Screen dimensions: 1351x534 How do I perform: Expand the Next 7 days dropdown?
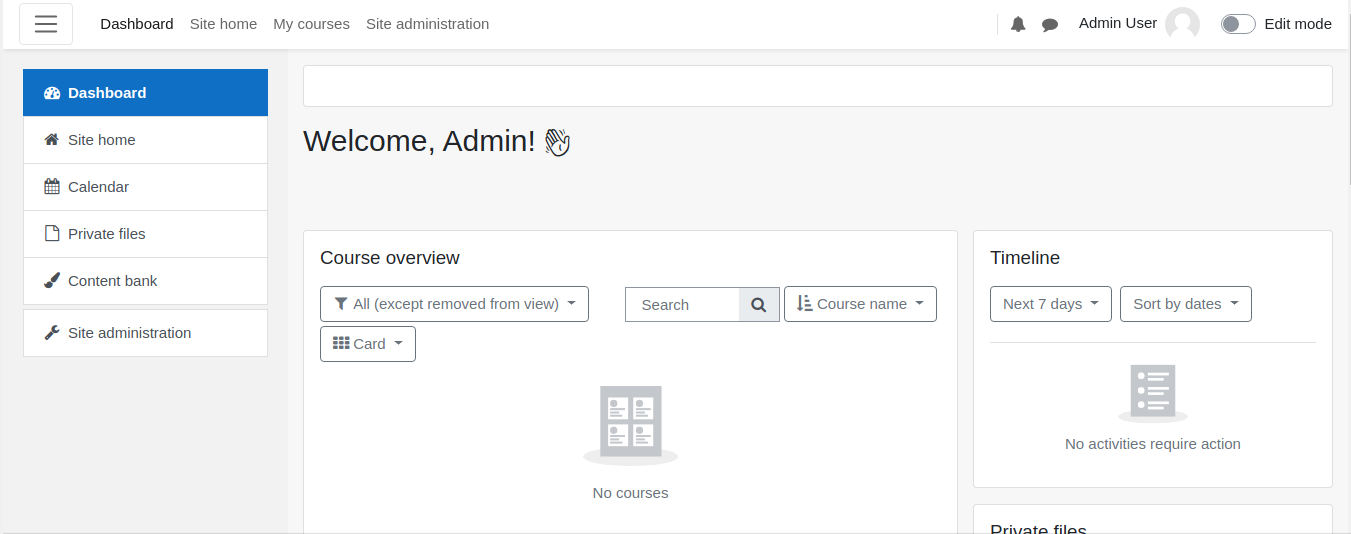pos(1051,304)
